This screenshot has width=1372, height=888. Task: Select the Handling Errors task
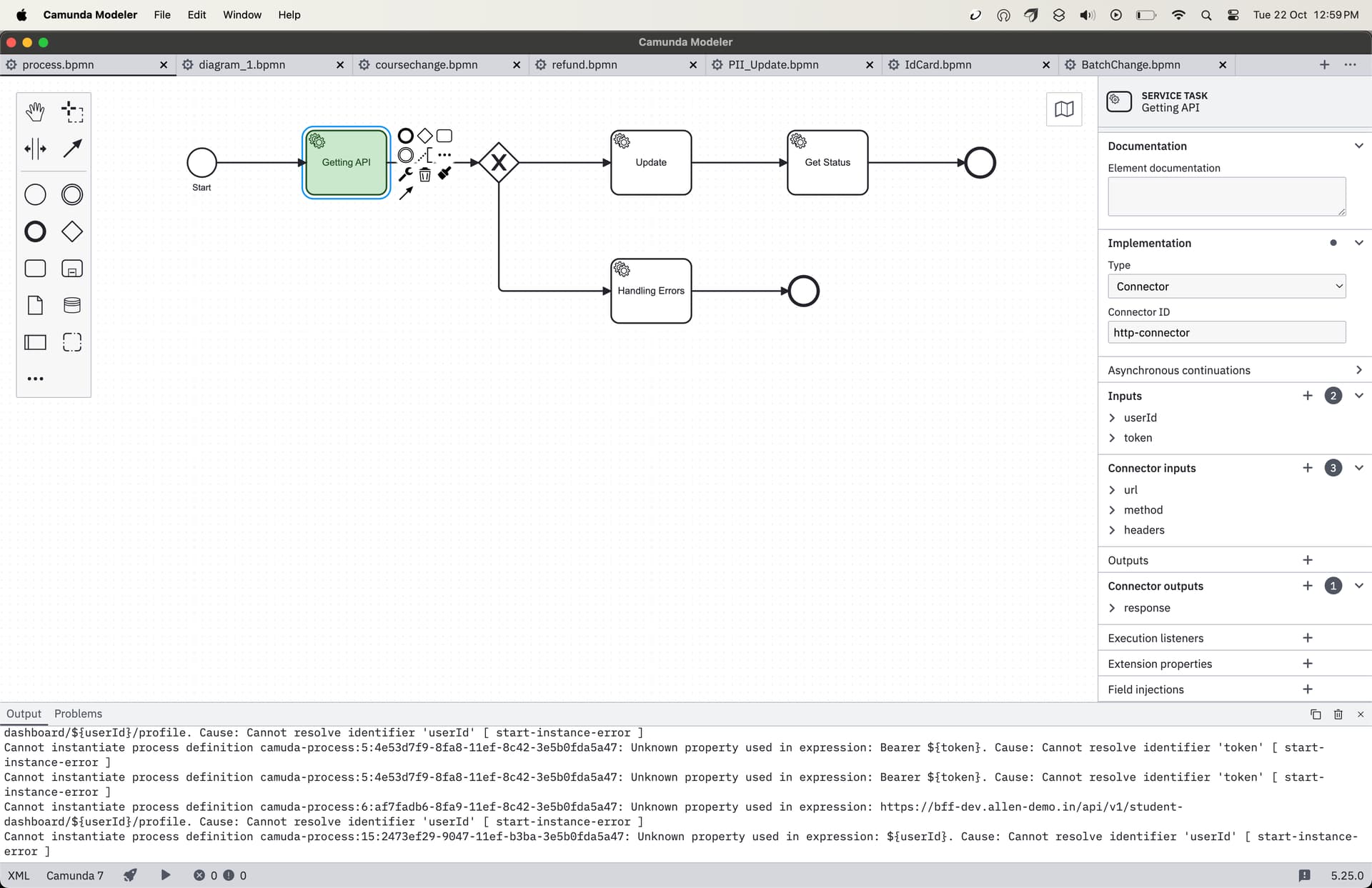pos(651,291)
